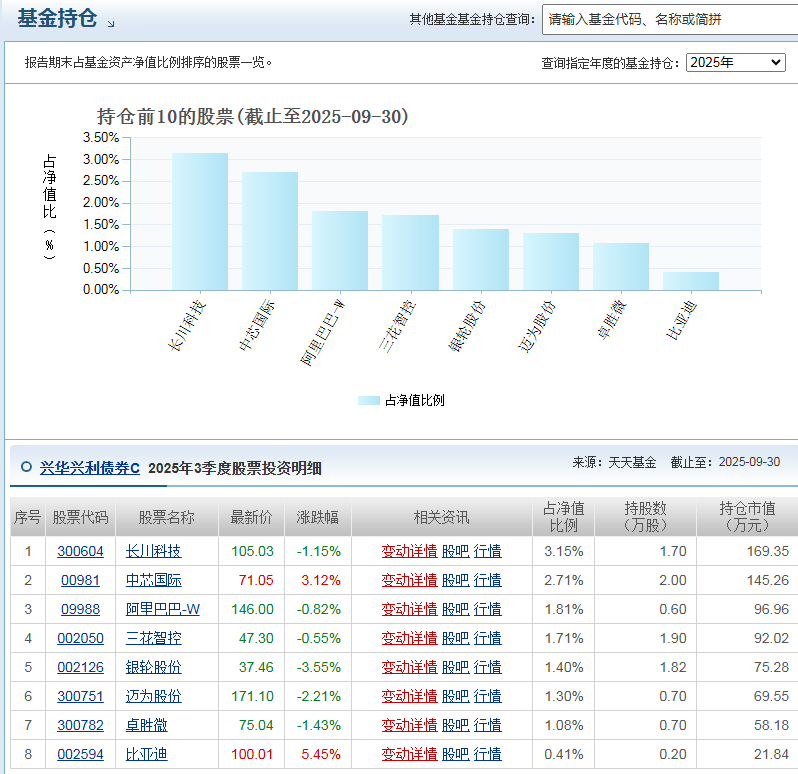Click the 长川科技 bar in chart

200,222
